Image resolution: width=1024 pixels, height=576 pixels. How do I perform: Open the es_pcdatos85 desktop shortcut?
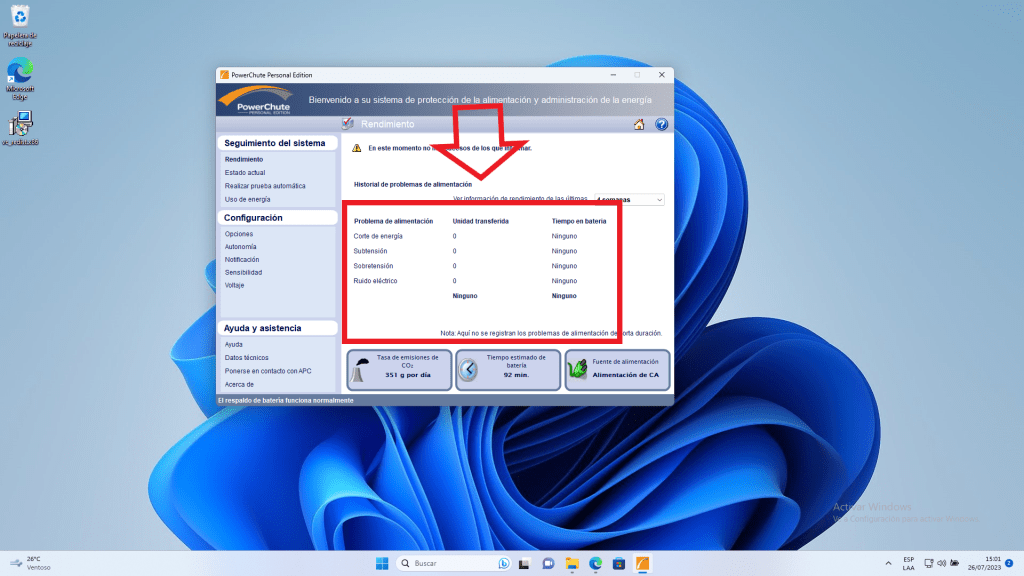(x=19, y=129)
